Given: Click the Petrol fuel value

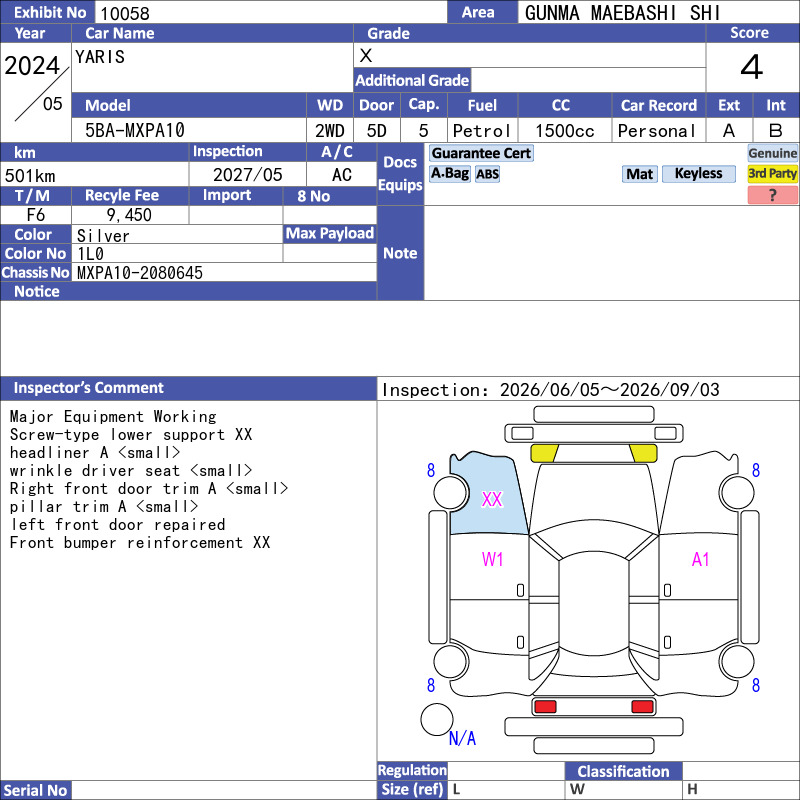Looking at the screenshot, I should [x=482, y=131].
